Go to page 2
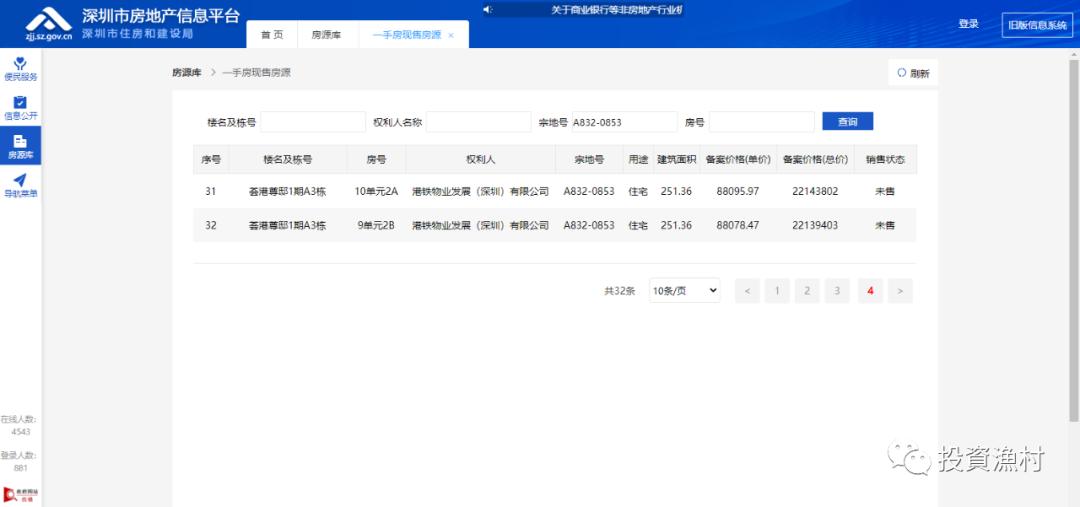The height and width of the screenshot is (507, 1080). [807, 291]
